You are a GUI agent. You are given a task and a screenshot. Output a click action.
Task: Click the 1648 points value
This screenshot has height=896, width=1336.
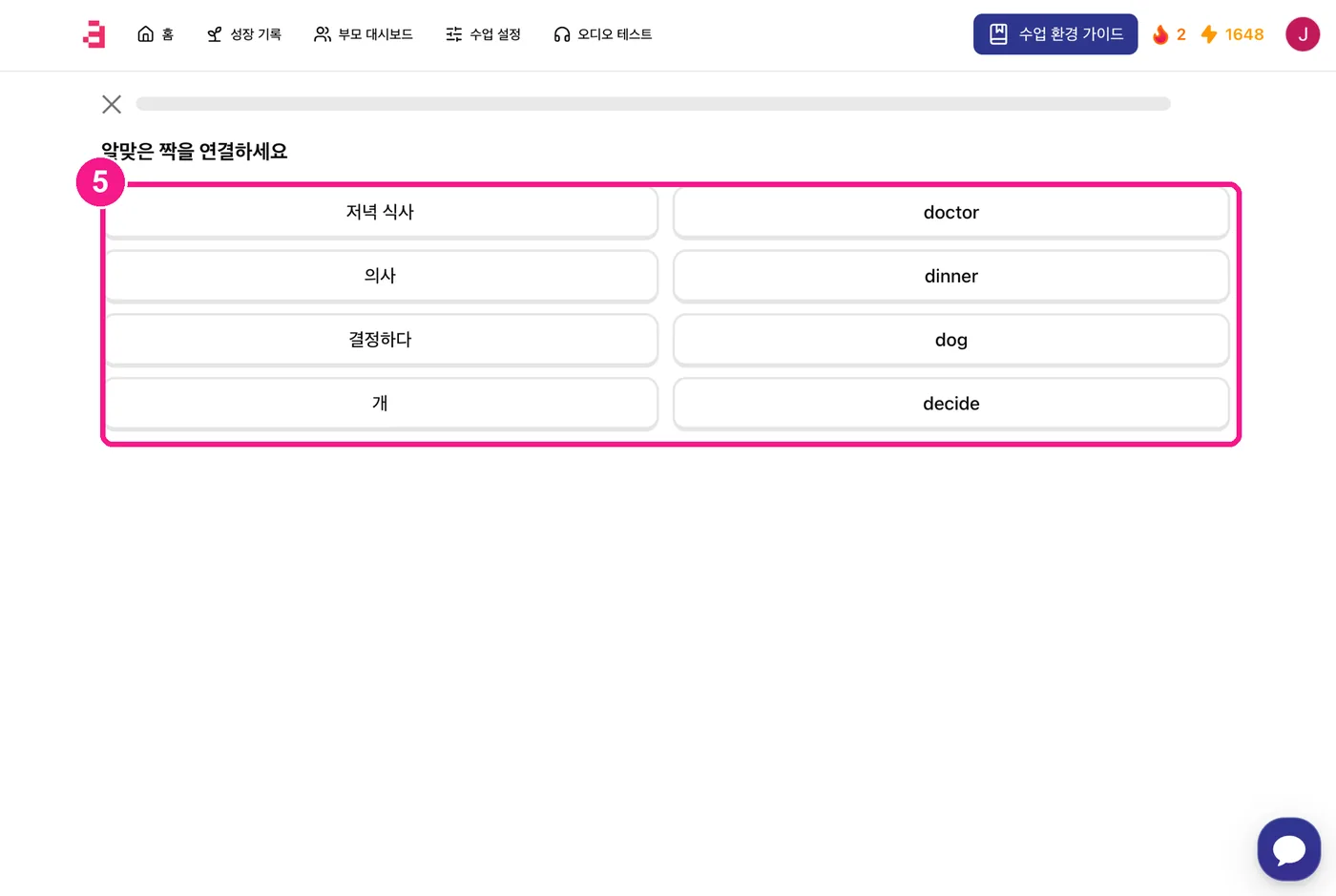coord(1244,34)
